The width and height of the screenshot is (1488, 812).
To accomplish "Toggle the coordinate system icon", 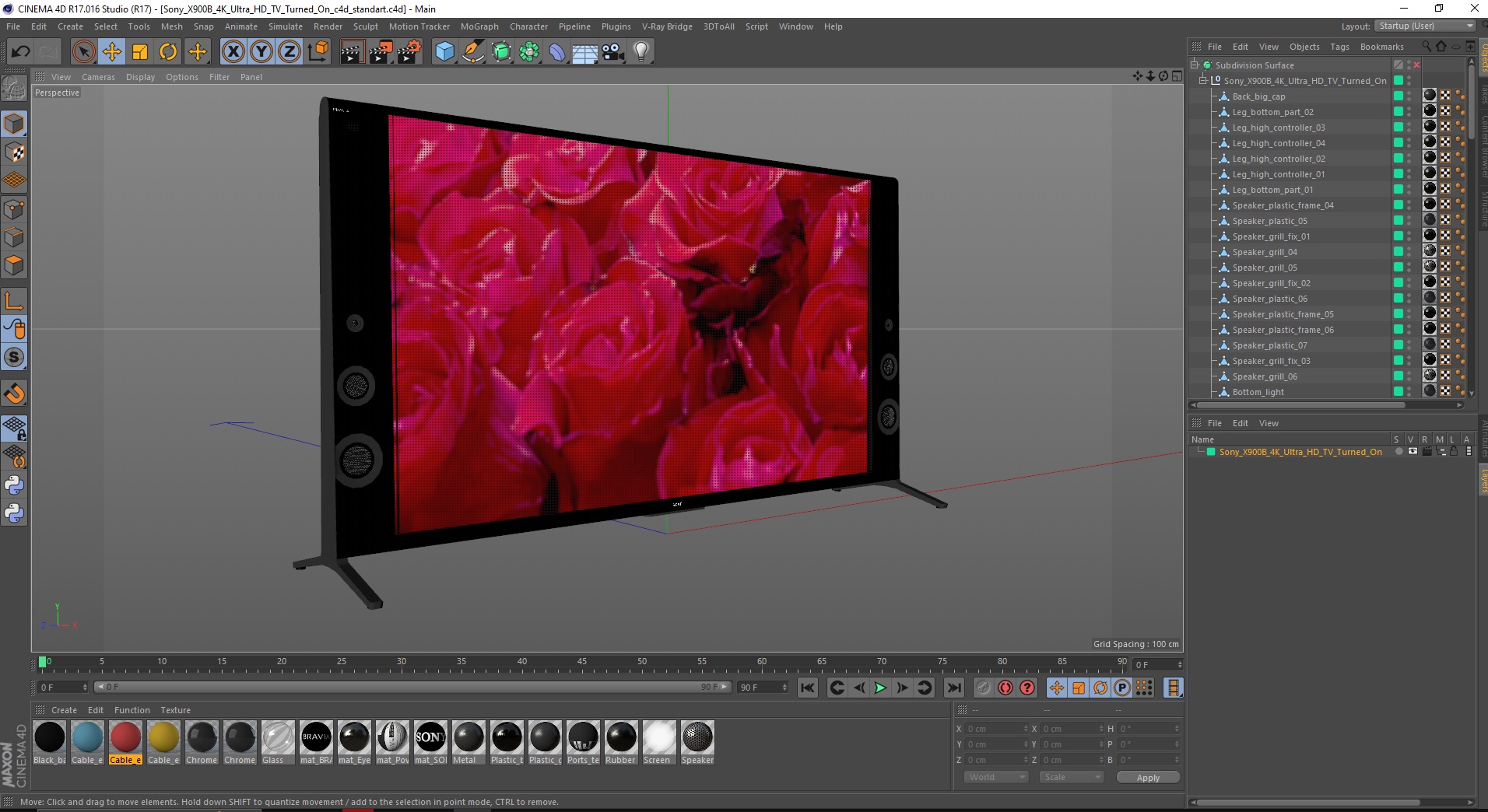I will click(318, 52).
